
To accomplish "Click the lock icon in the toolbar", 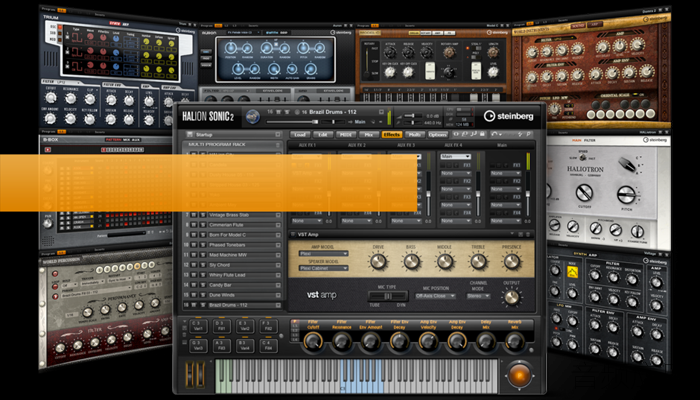I will pos(482,134).
